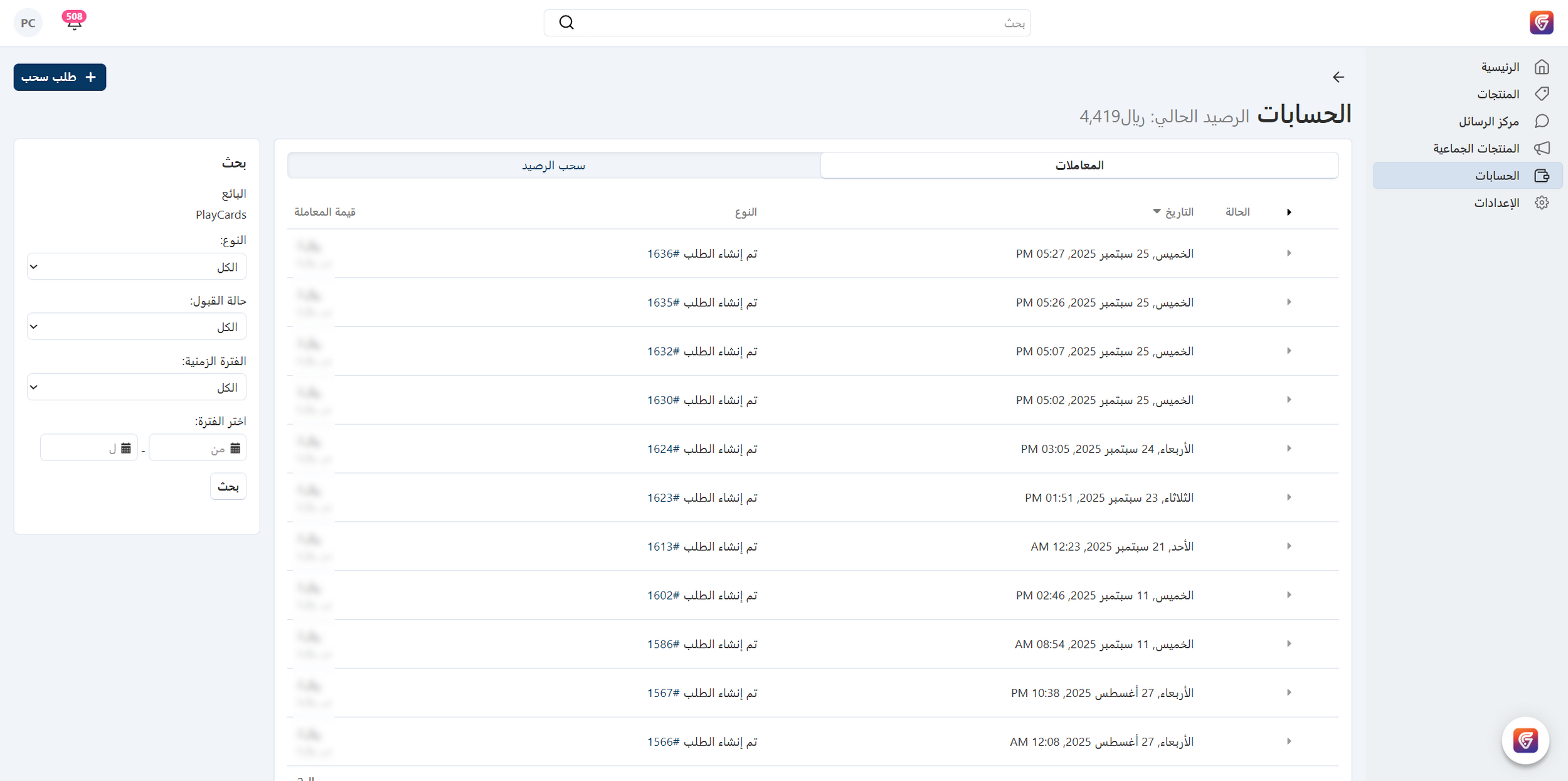This screenshot has height=781, width=1568.
Task: Click the طلب سحب button
Action: click(x=60, y=77)
